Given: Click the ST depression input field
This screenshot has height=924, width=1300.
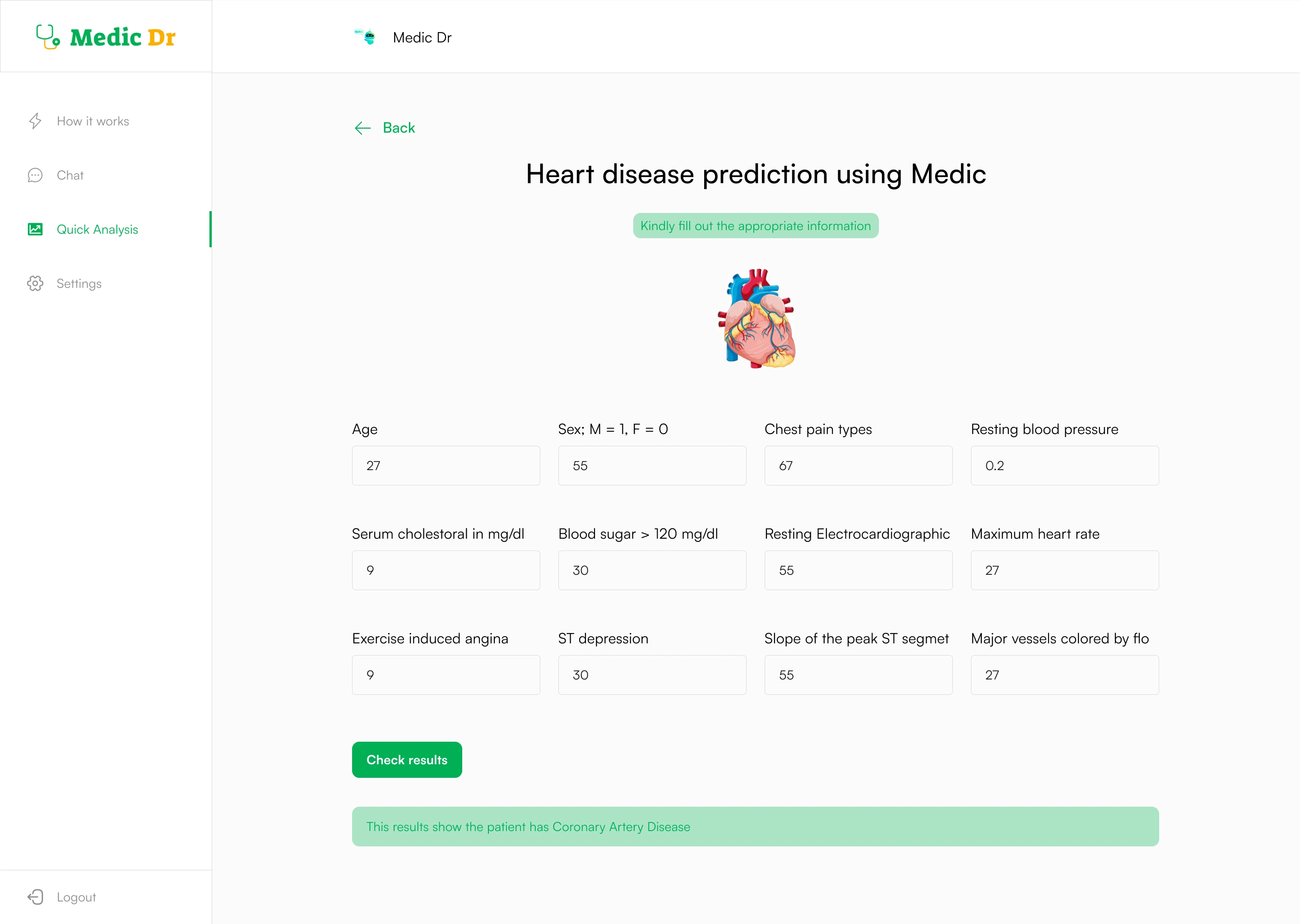Looking at the screenshot, I should [x=652, y=675].
